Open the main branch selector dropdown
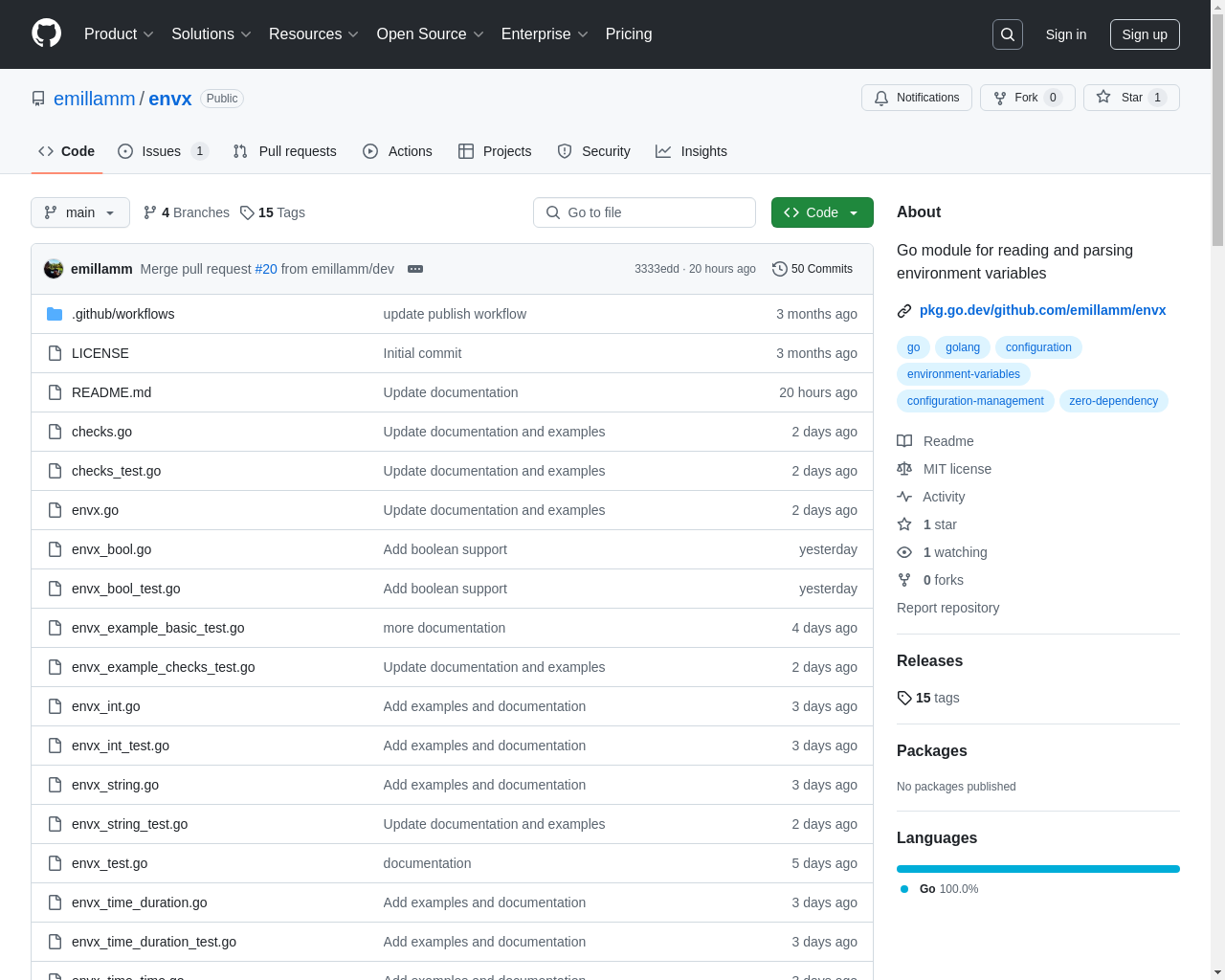Viewport: 1225px width, 980px height. (80, 212)
